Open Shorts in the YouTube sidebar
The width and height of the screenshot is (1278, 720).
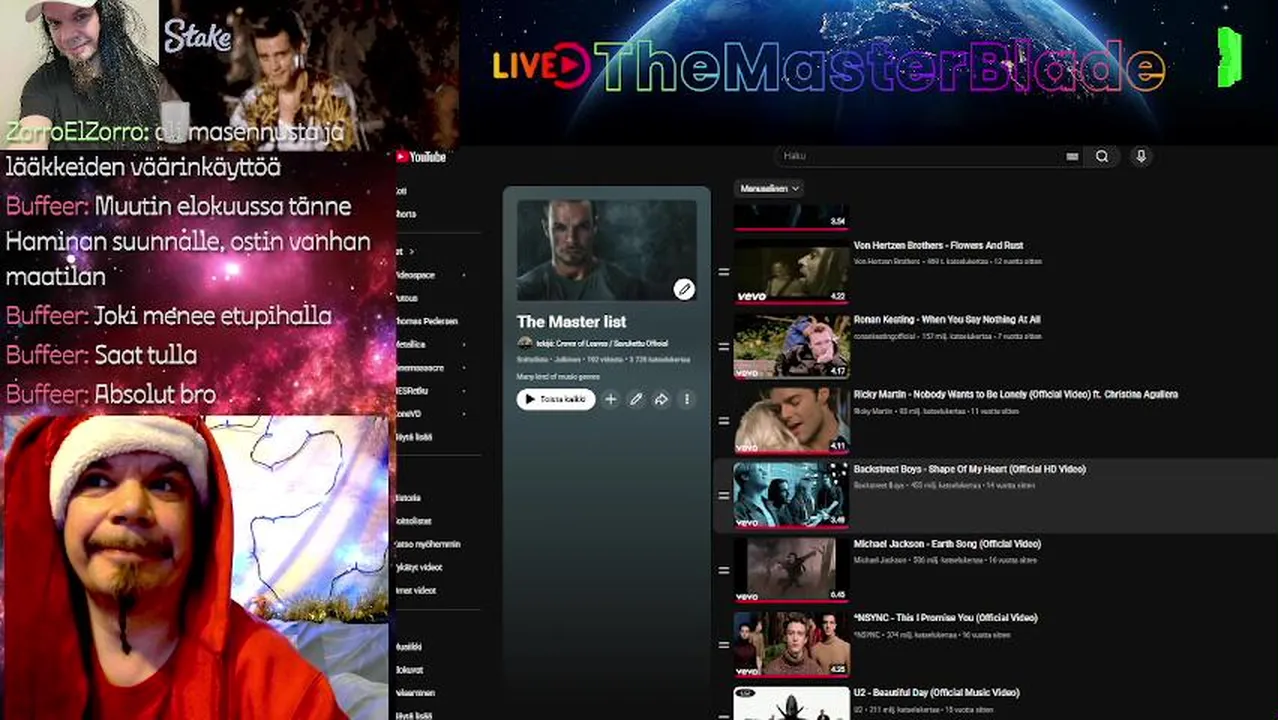point(405,214)
